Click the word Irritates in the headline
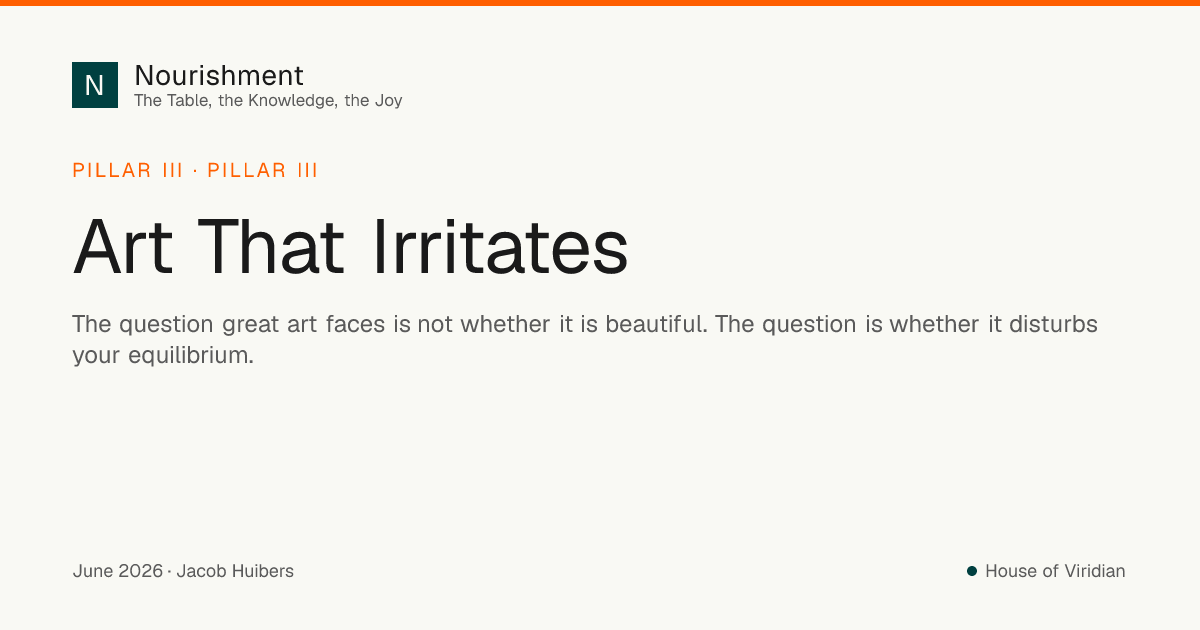 (500, 247)
